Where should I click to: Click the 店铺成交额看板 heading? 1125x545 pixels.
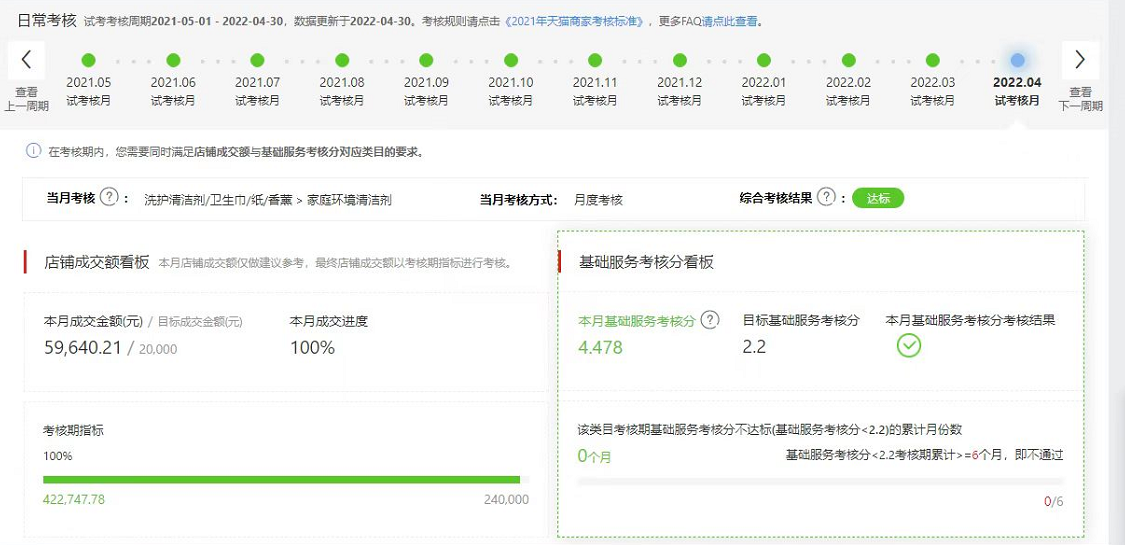point(96,262)
